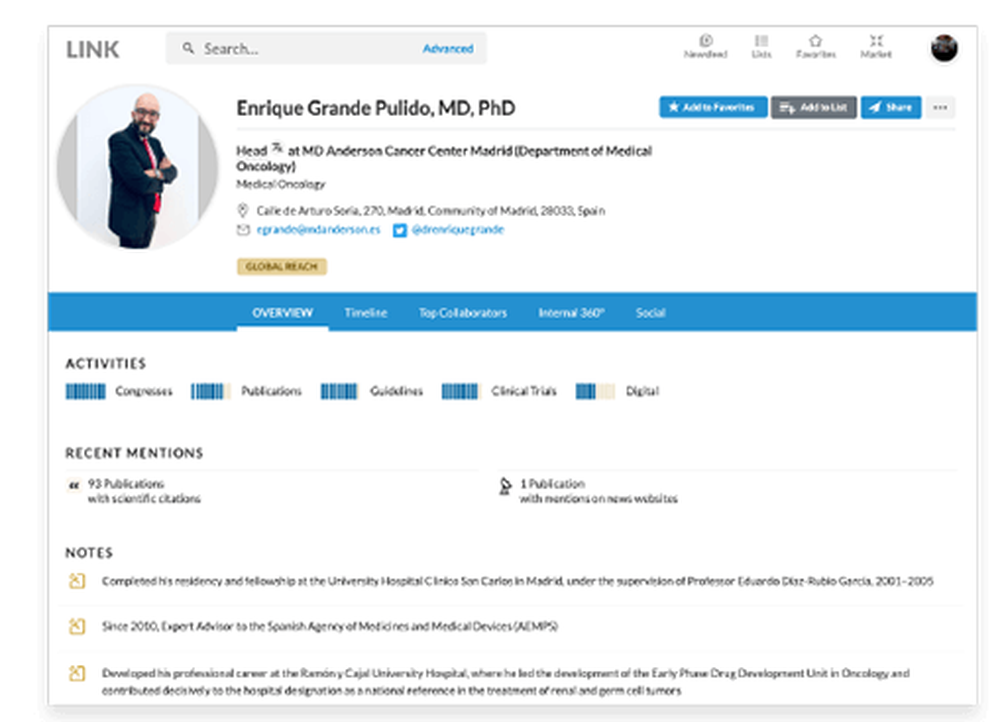Open the Internal 360° tab
The width and height of the screenshot is (1000, 722).
[571, 313]
